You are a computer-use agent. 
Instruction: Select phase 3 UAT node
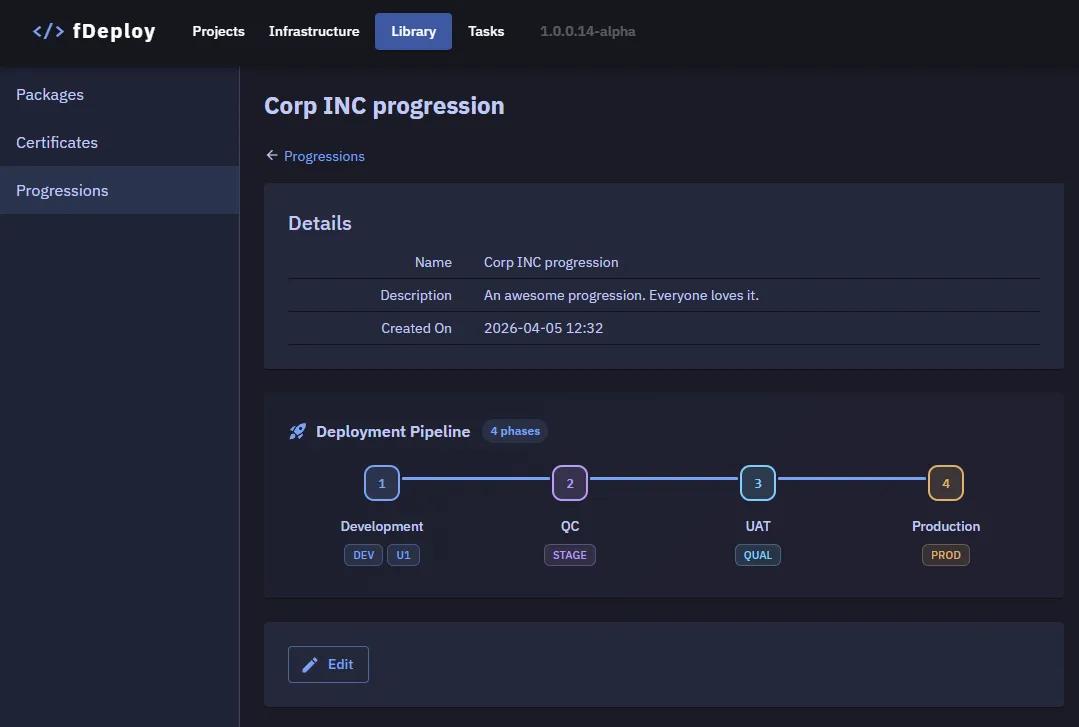click(x=758, y=483)
